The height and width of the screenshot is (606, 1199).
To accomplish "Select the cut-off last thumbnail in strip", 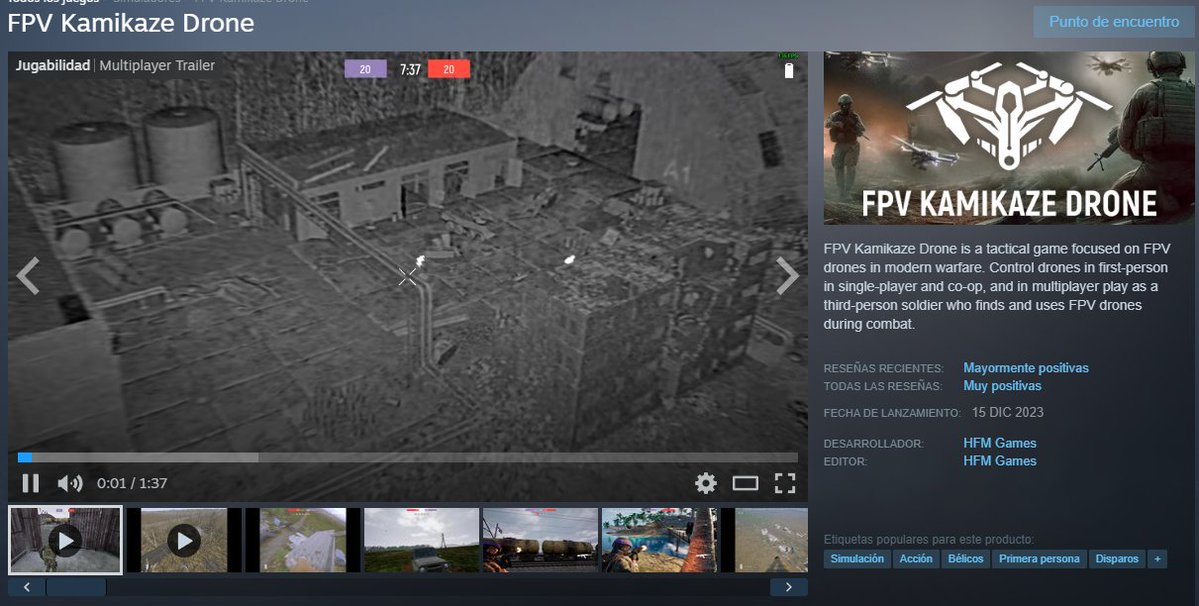I will (x=765, y=540).
